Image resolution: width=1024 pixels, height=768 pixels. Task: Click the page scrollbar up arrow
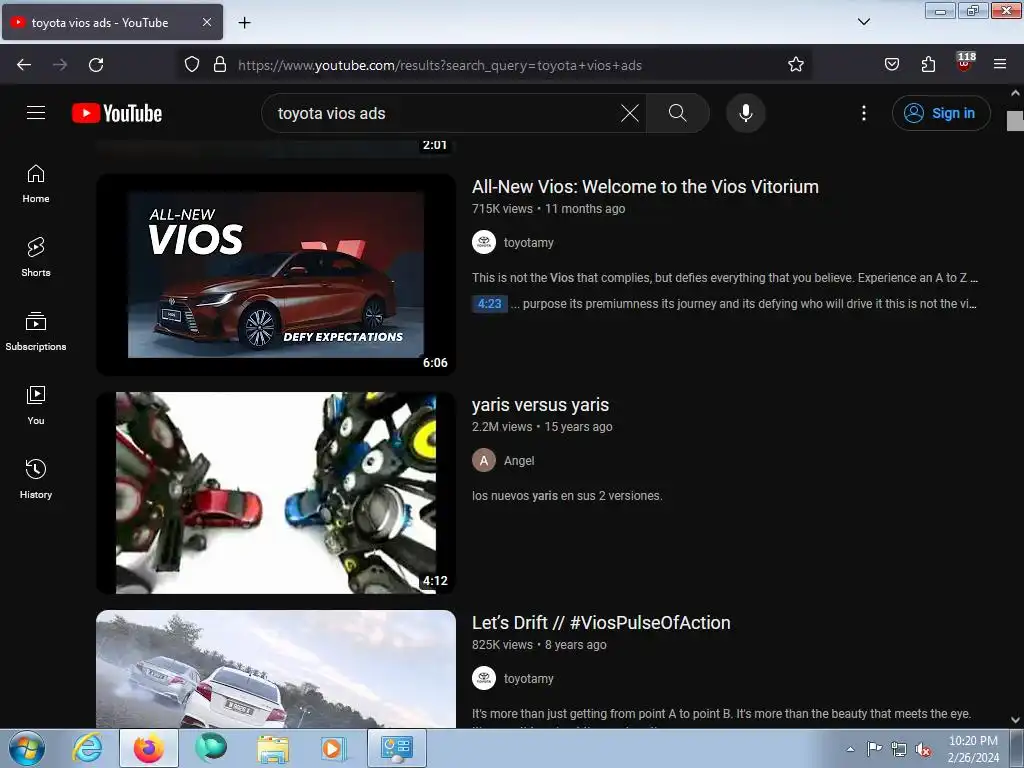tap(1016, 93)
